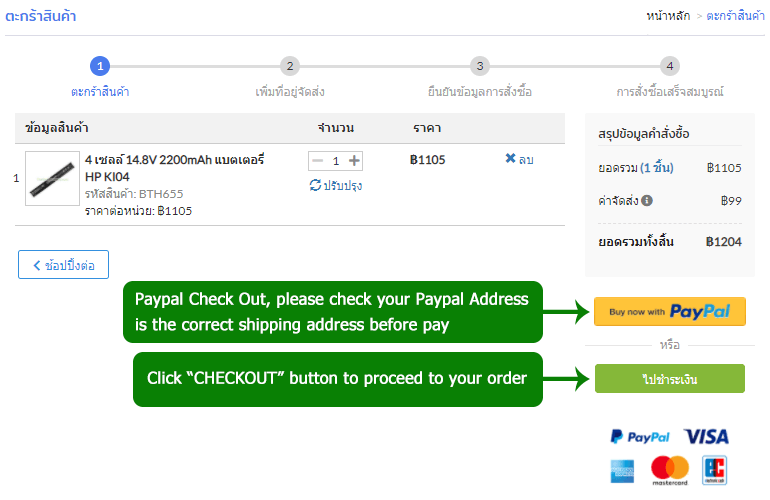
Task: Click the ช้อปปิ้งต่อ continue shopping button
Action: [63, 265]
